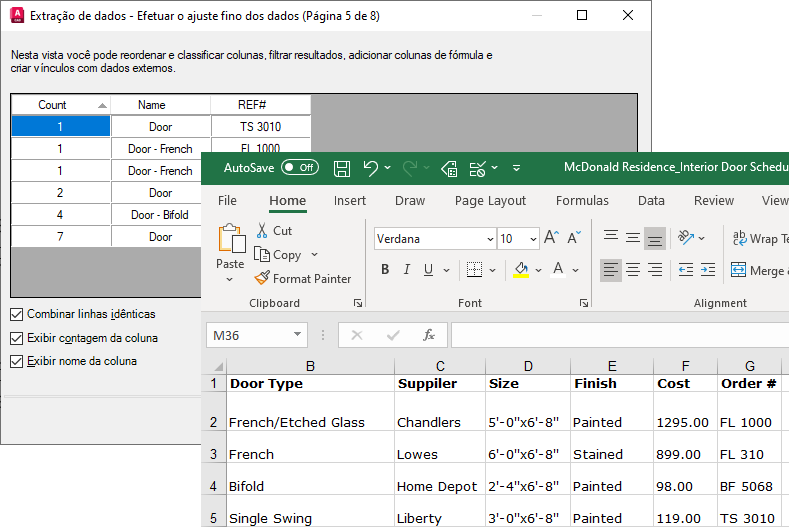Apply Italic formatting
Image resolution: width=789 pixels, height=527 pixels.
pos(407,270)
